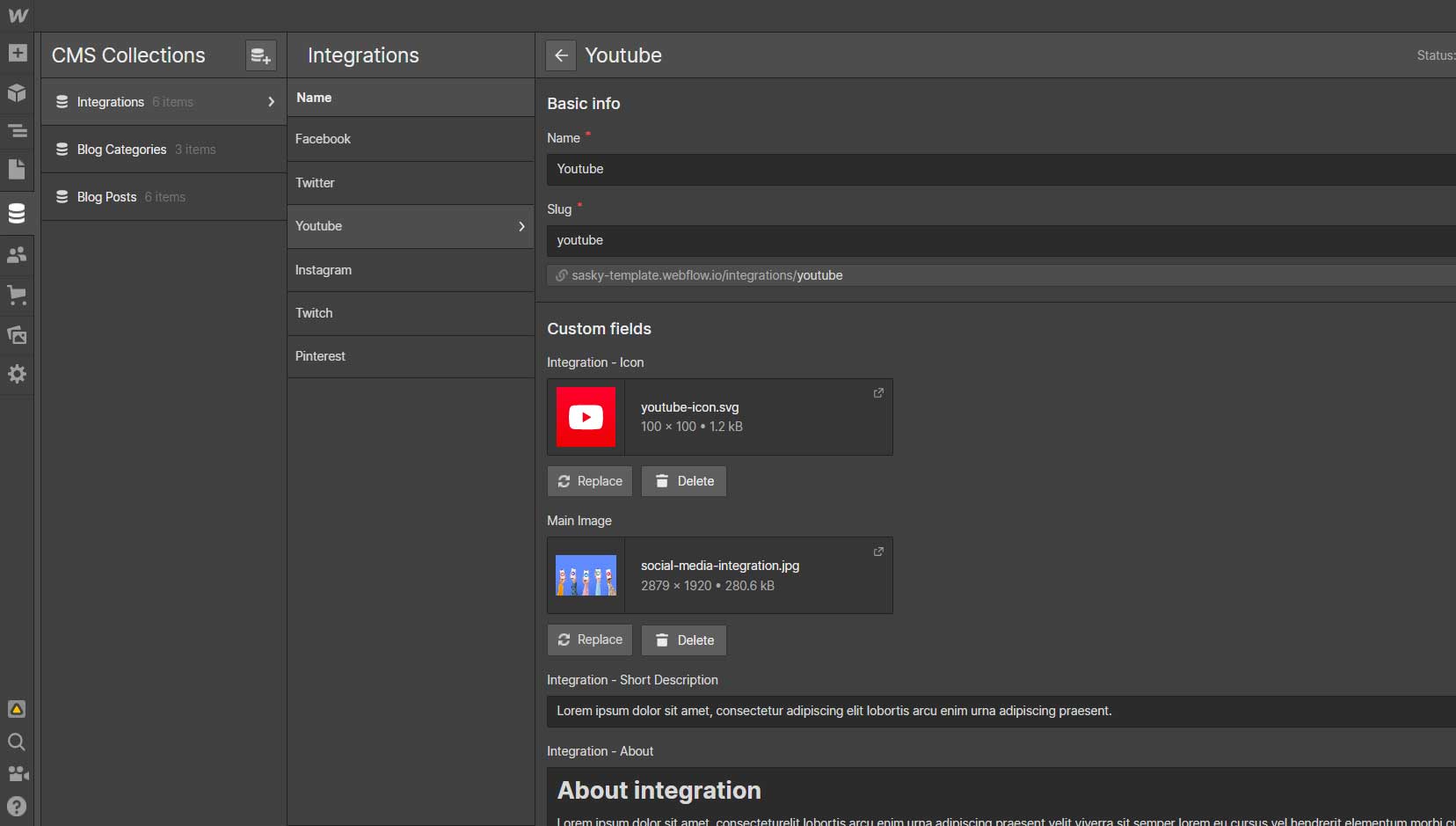The width and height of the screenshot is (1456, 826).
Task: Open the Add Elements panel
Action: pos(18,54)
